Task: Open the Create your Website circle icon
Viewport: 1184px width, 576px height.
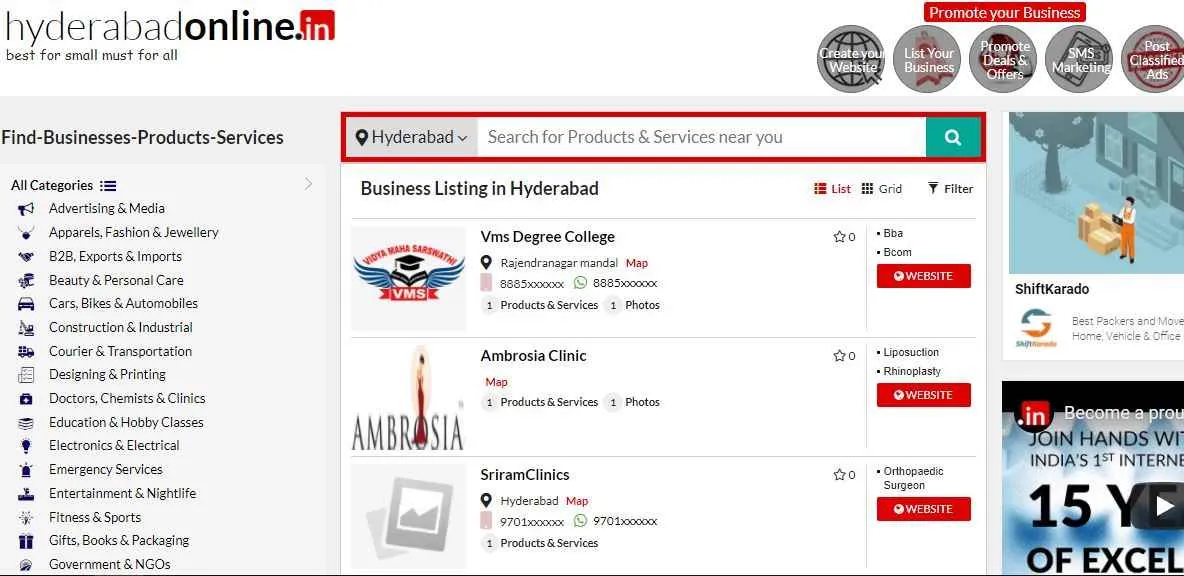Action: click(852, 60)
